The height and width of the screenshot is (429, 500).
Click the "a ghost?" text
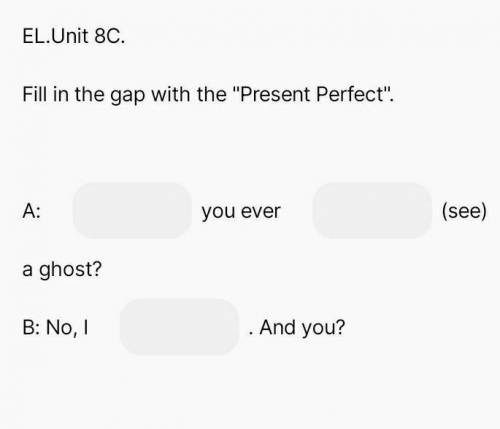62,270
